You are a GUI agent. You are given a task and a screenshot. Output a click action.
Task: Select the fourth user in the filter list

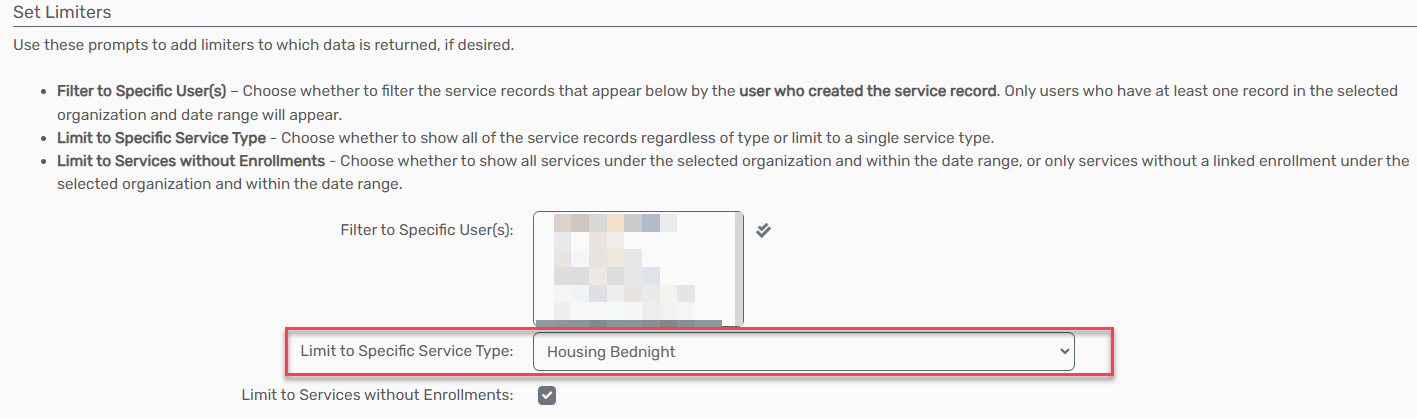pos(606,275)
